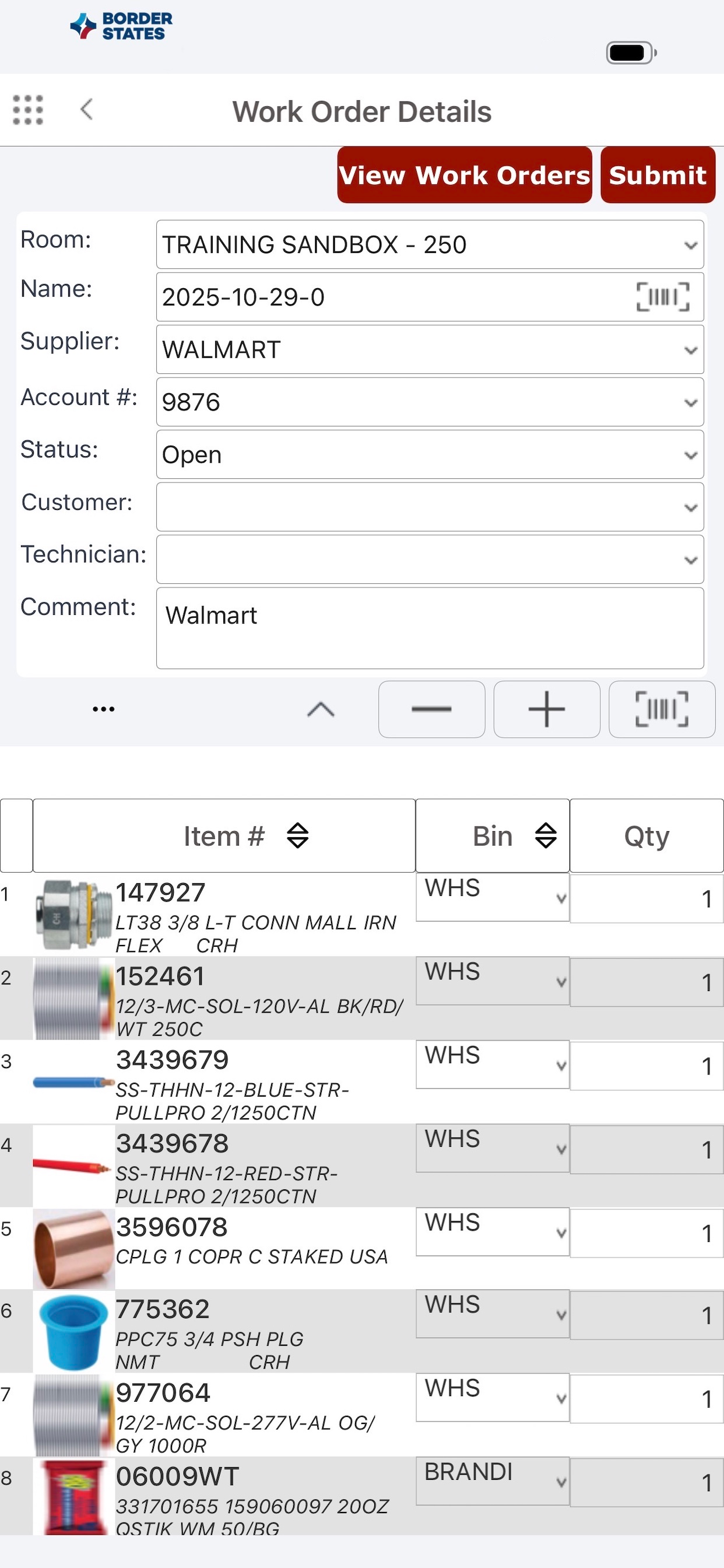The image size is (724, 1568).
Task: Tap the conduit connector thumbnail for 147927
Action: tap(73, 914)
